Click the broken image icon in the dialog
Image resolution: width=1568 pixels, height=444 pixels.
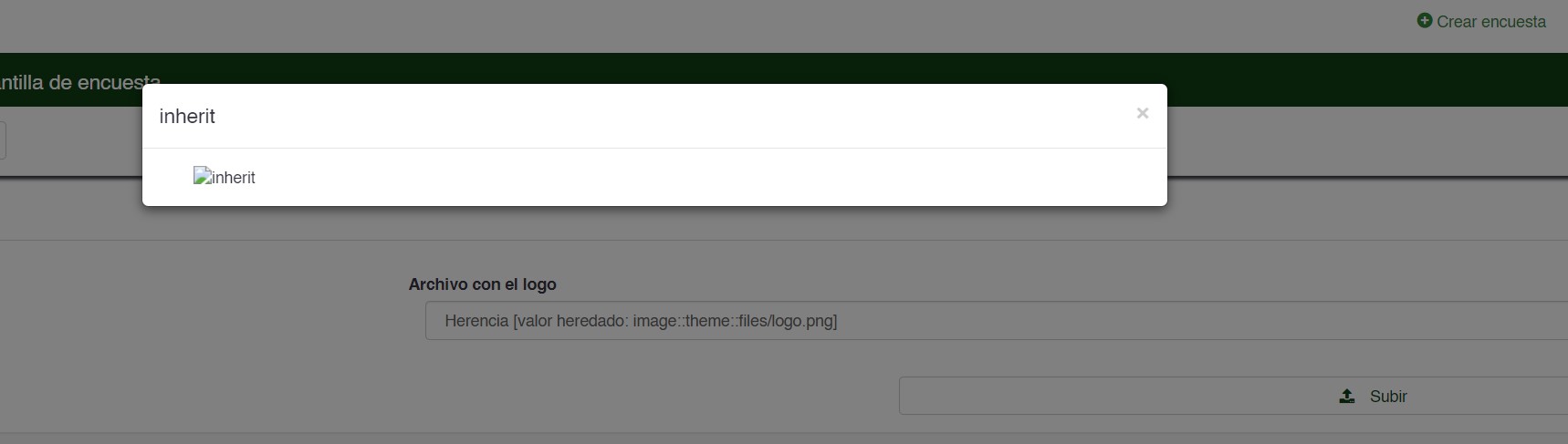click(202, 176)
